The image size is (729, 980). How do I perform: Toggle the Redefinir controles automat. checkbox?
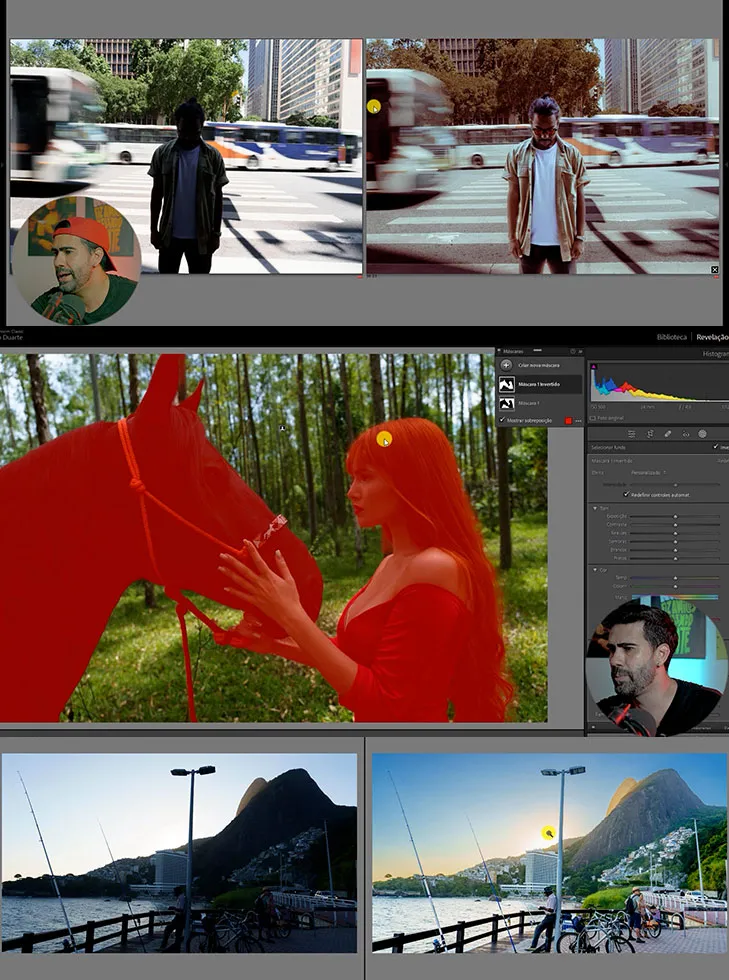pyautogui.click(x=626, y=494)
